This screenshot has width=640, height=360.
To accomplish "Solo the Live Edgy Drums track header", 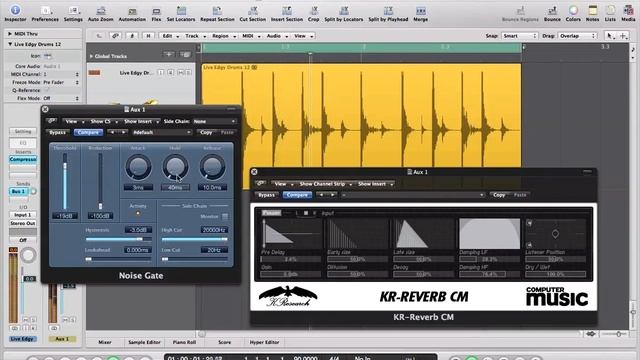I will click(188, 72).
